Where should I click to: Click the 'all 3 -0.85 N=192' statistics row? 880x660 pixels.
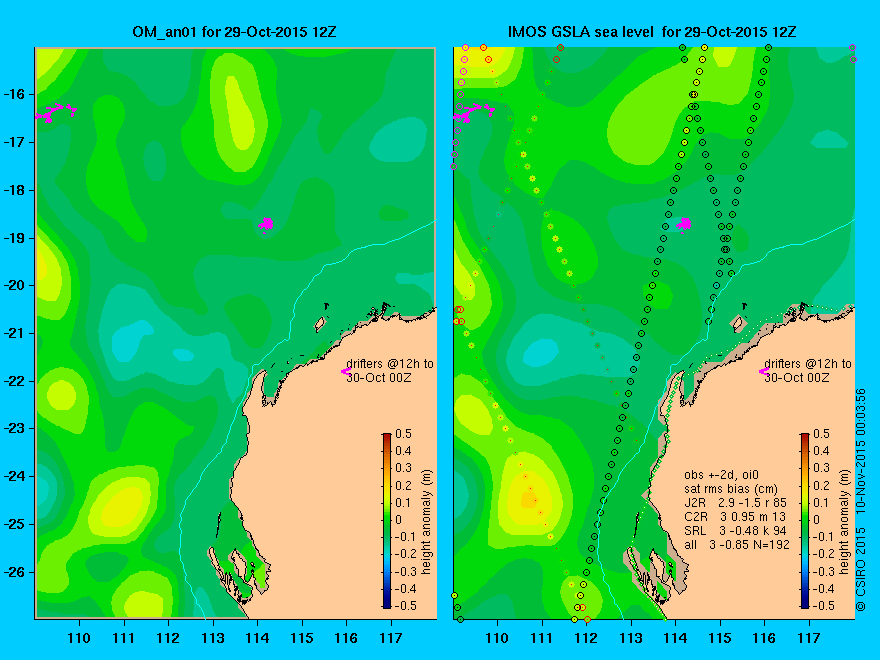click(737, 545)
